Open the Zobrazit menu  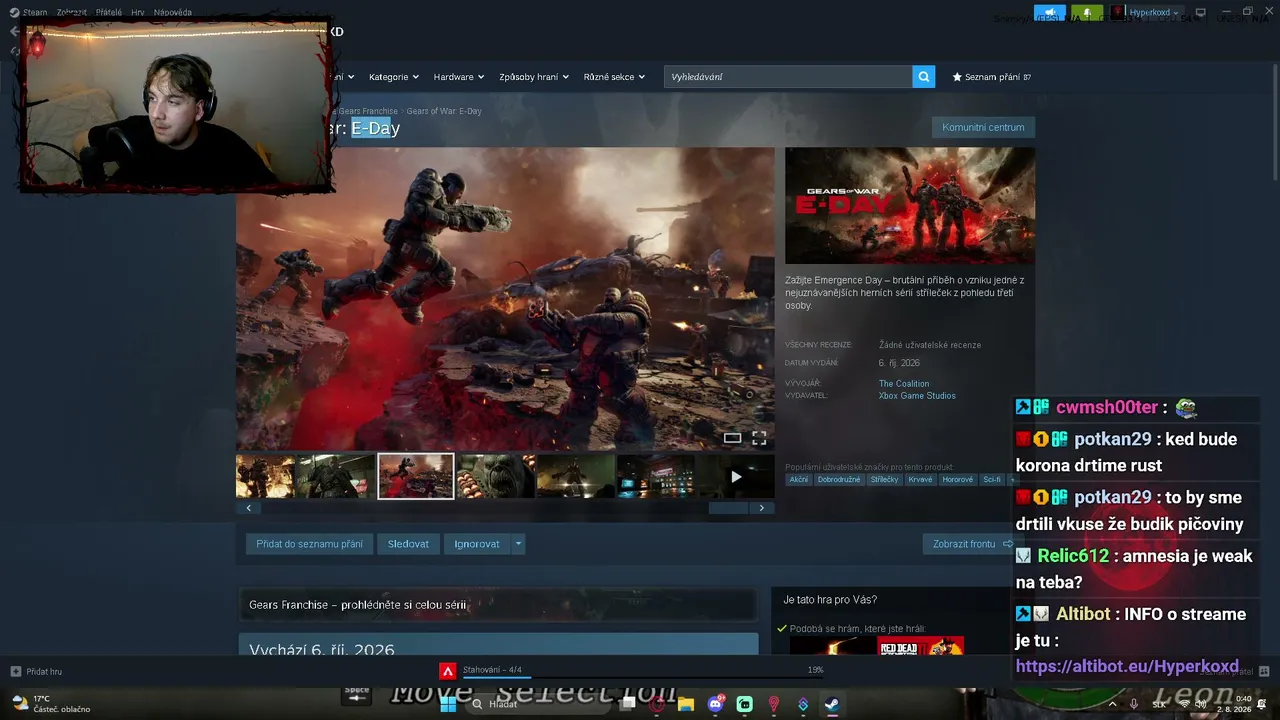point(72,13)
